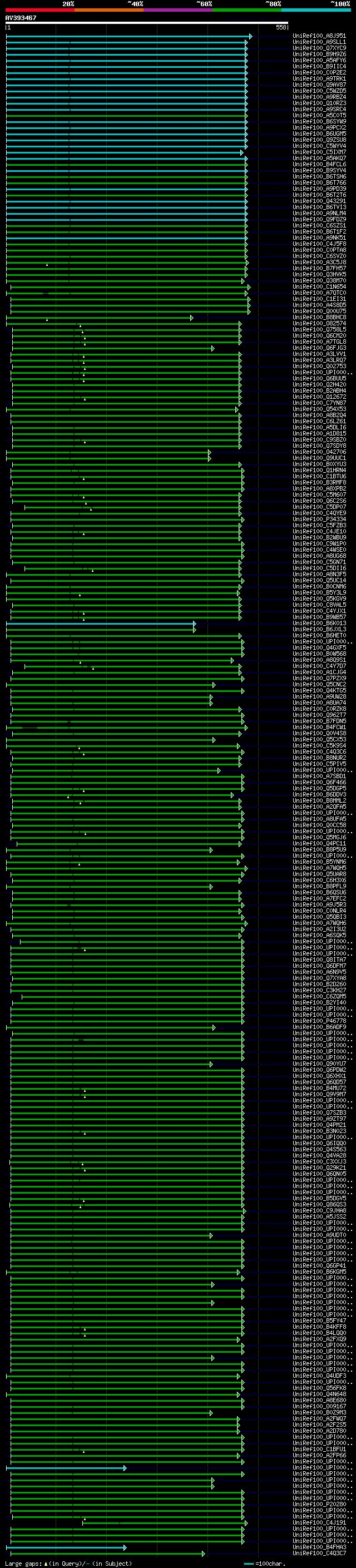This screenshot has height=1568, width=356.
Task: Select the AV393467 query label
Action: [21, 18]
